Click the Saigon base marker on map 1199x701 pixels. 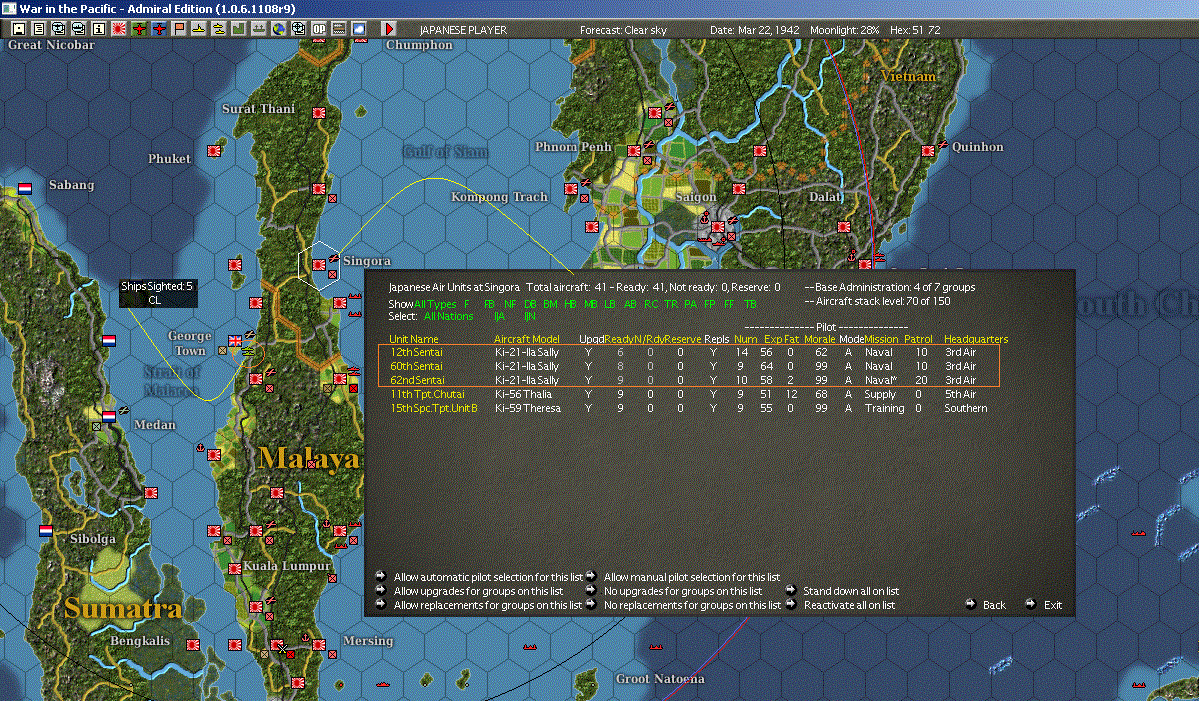(x=717, y=226)
